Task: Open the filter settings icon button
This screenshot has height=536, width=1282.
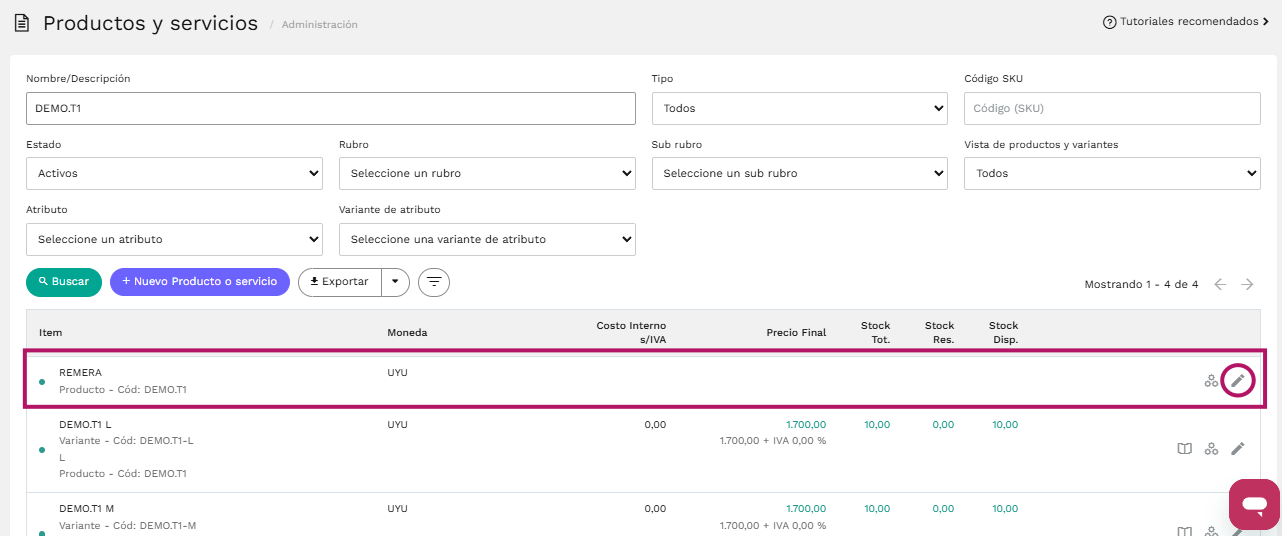Action: [434, 282]
